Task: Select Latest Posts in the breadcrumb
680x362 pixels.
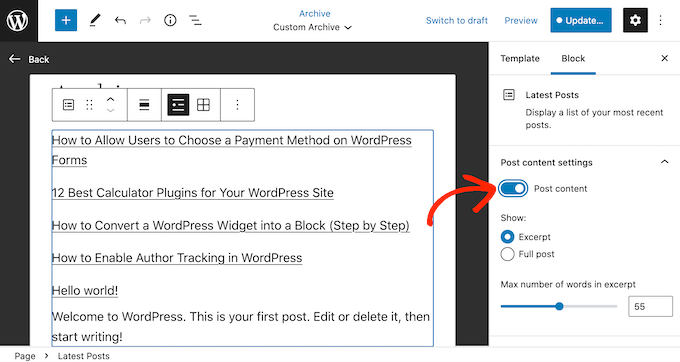Action: tap(84, 356)
